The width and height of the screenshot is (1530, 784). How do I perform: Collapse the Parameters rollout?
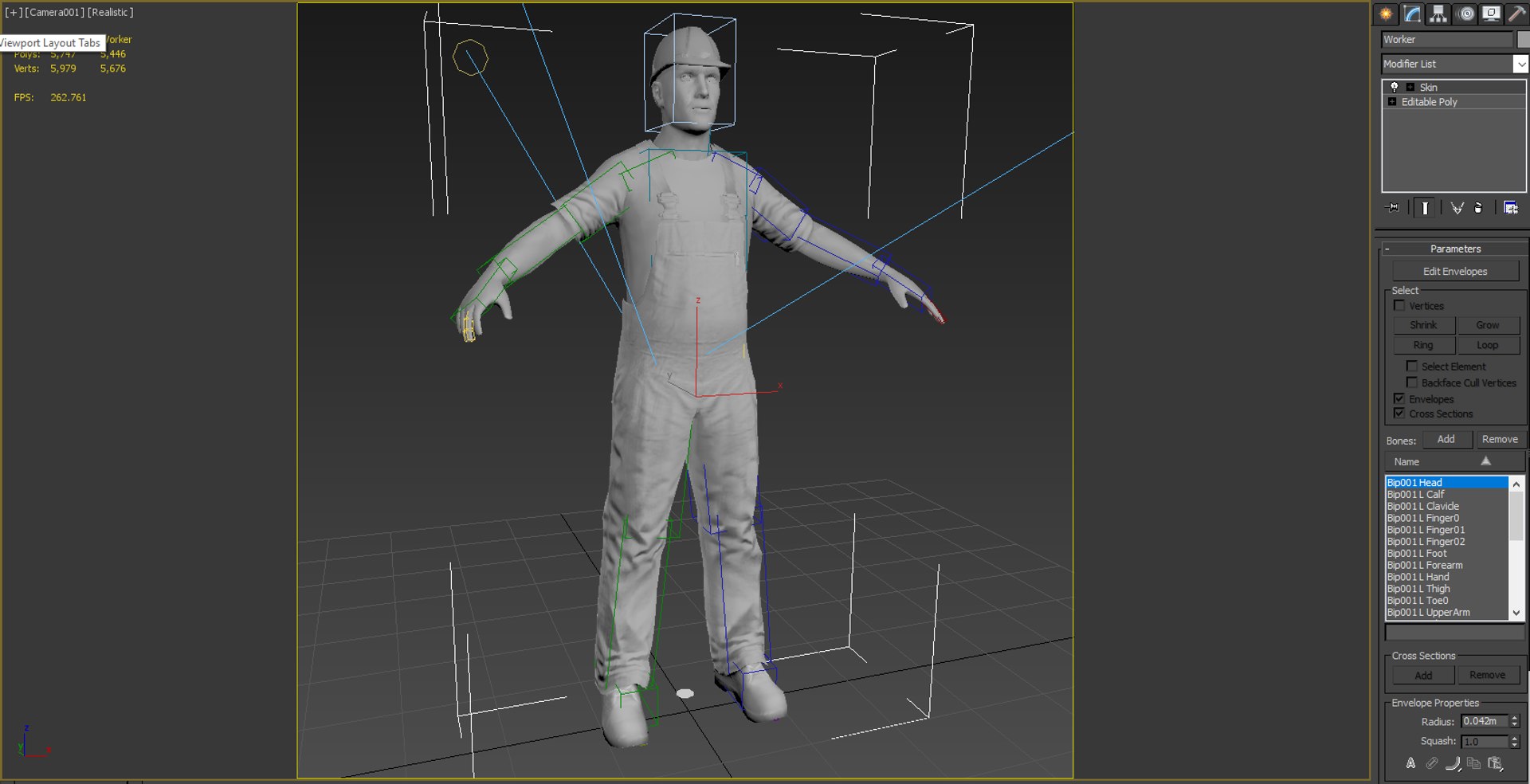point(1454,249)
